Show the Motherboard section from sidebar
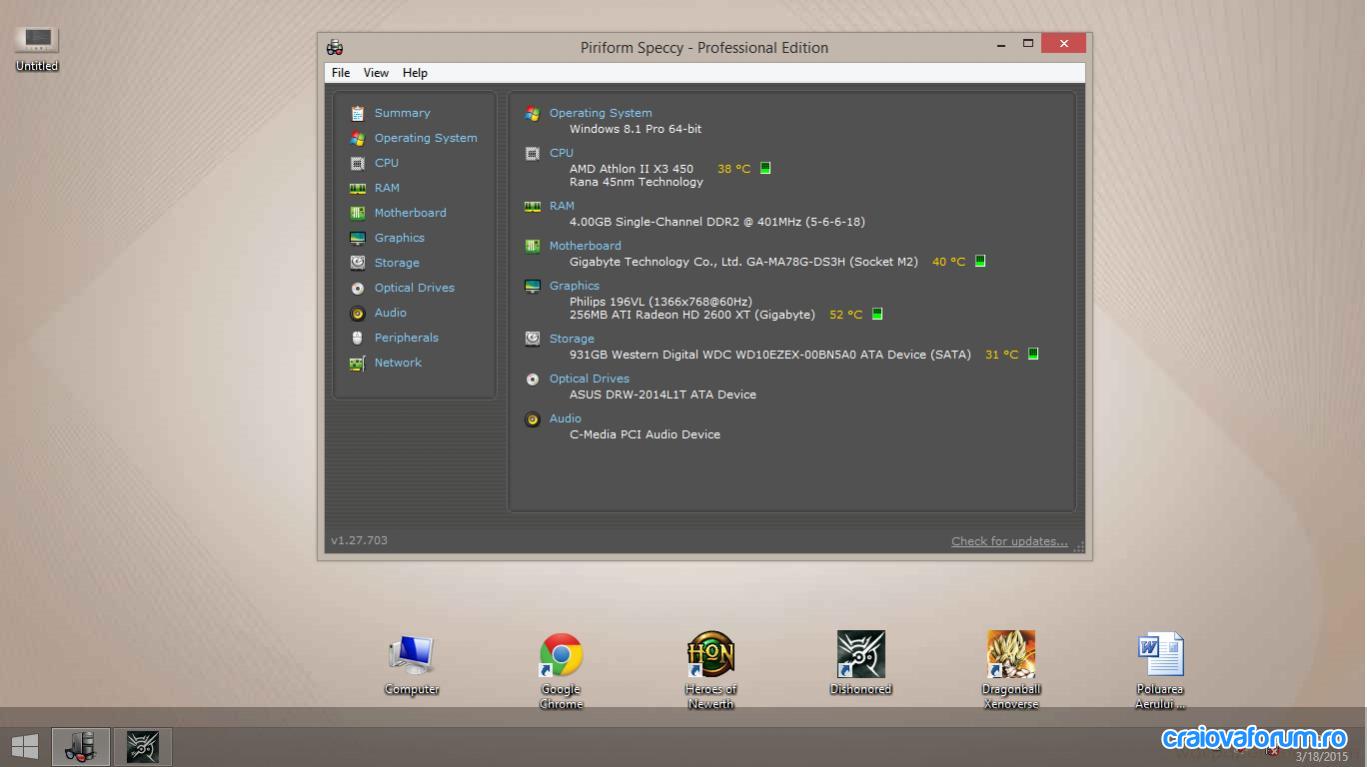The height and width of the screenshot is (767, 1367). (x=410, y=213)
